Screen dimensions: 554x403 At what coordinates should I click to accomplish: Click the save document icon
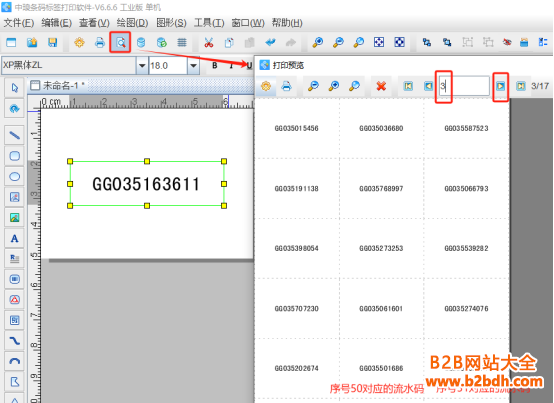53,43
